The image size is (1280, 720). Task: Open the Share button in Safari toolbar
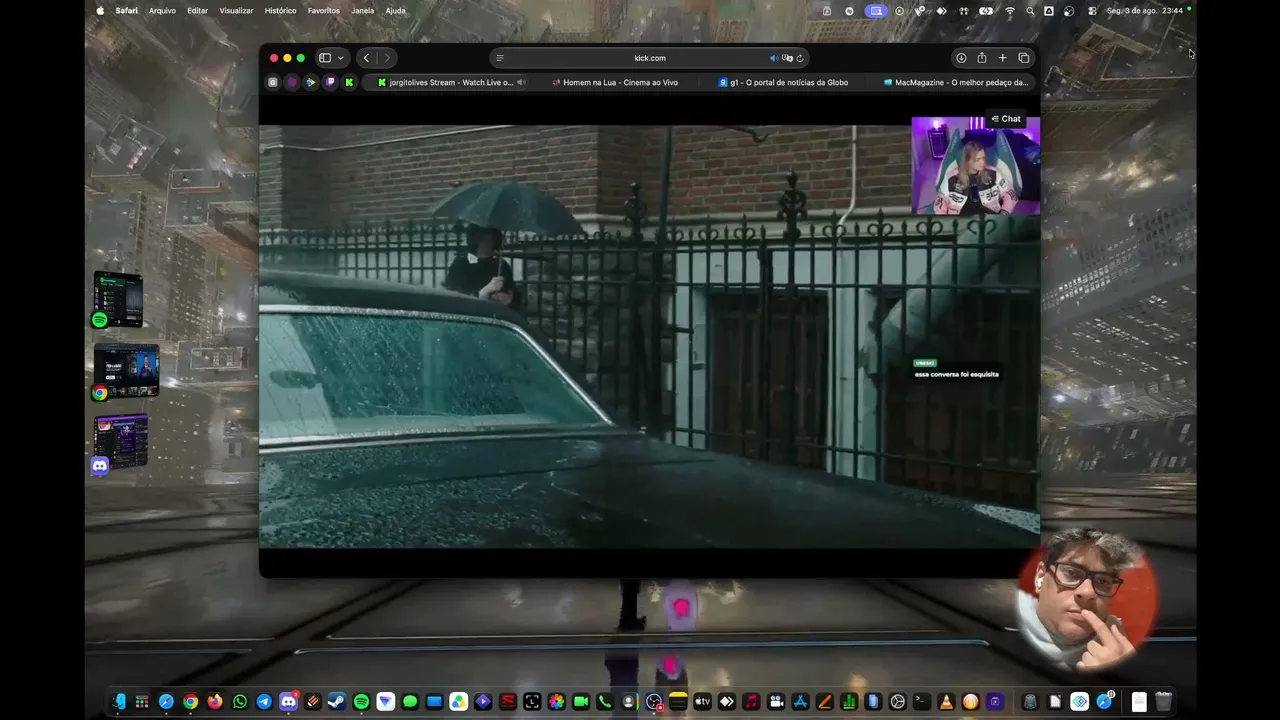982,58
